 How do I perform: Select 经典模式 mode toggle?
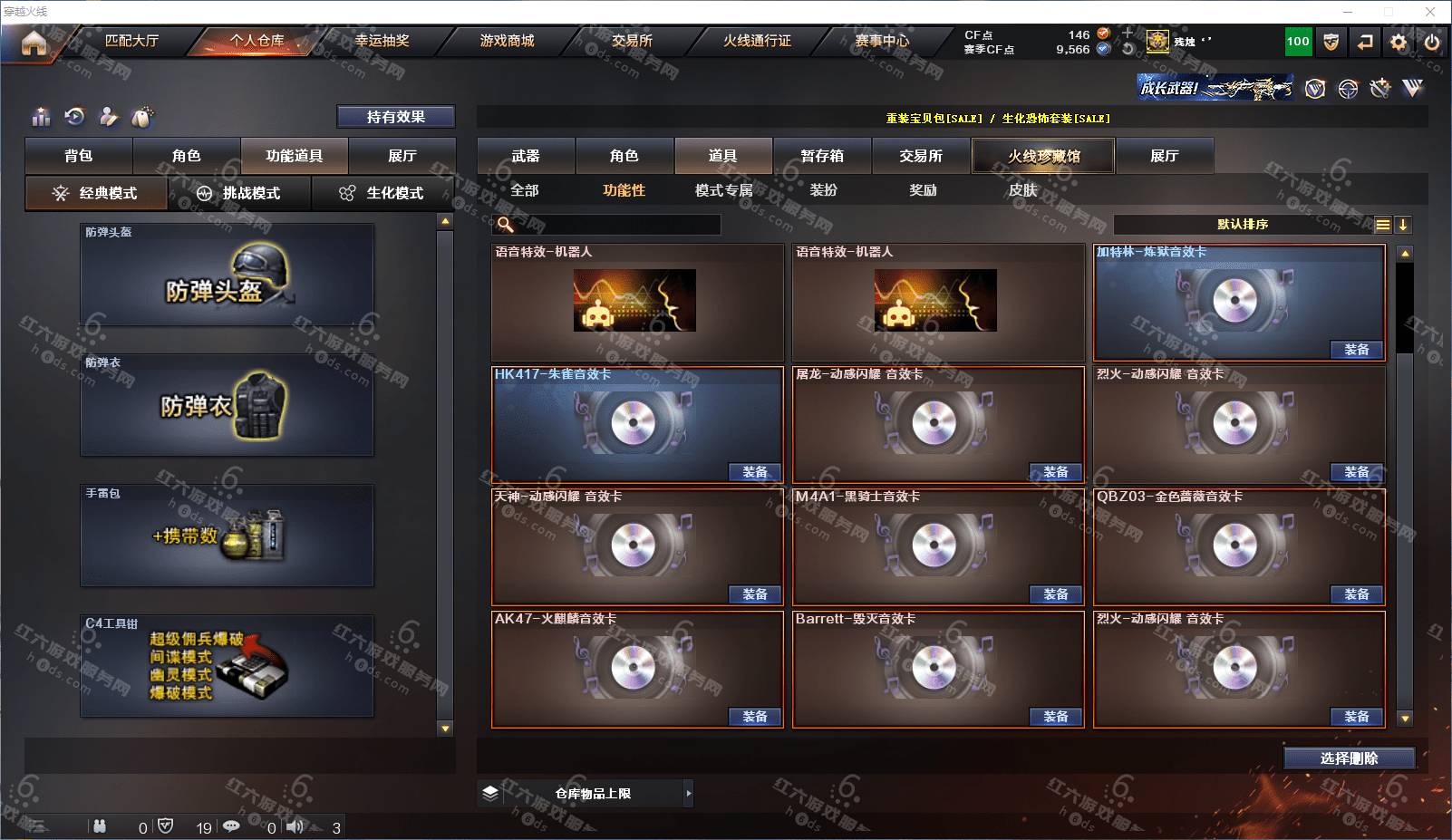96,193
